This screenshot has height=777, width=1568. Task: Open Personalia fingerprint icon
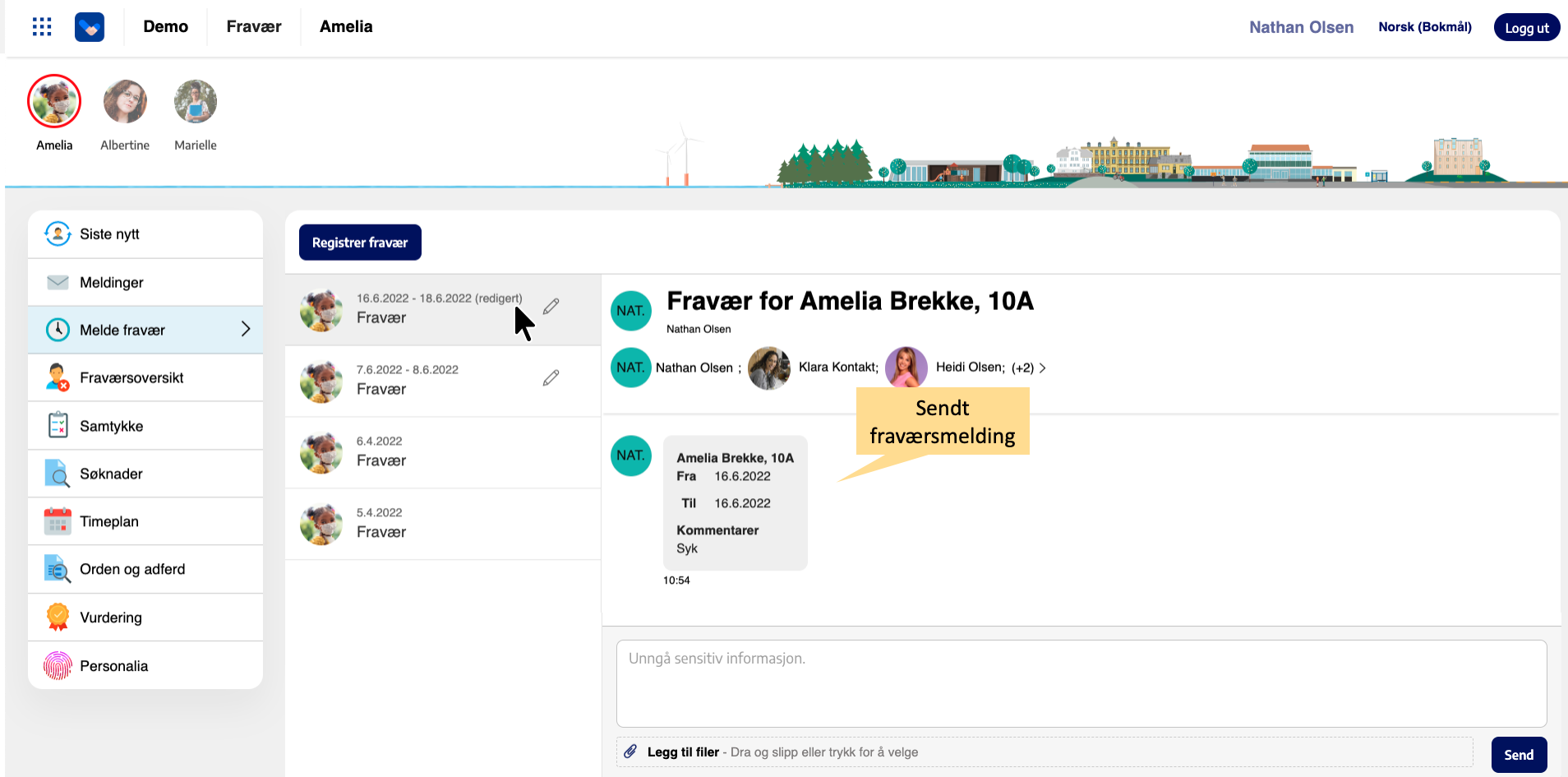pyautogui.click(x=58, y=665)
